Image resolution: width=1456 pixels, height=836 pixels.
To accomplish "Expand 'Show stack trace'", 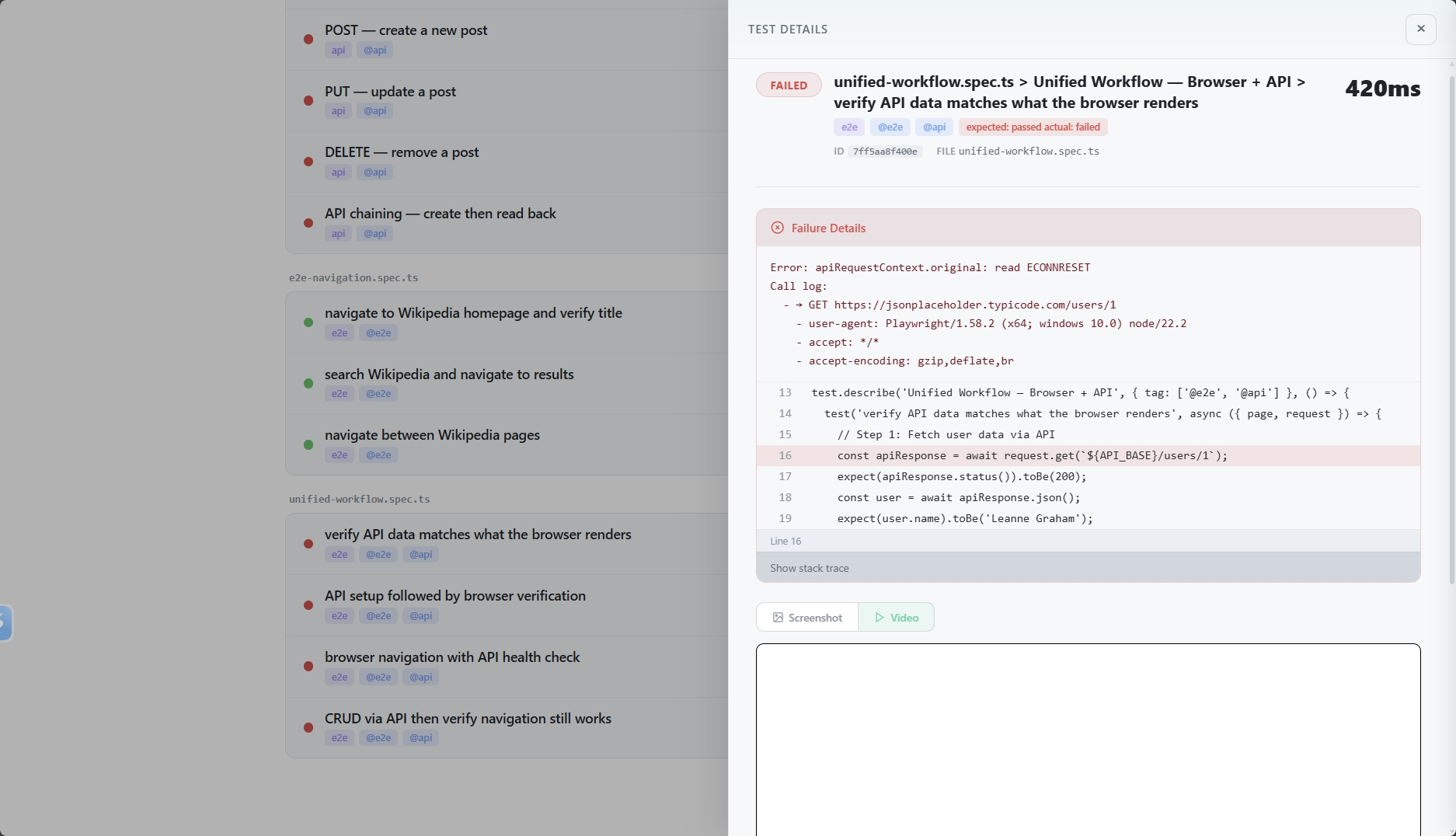I will (x=809, y=568).
